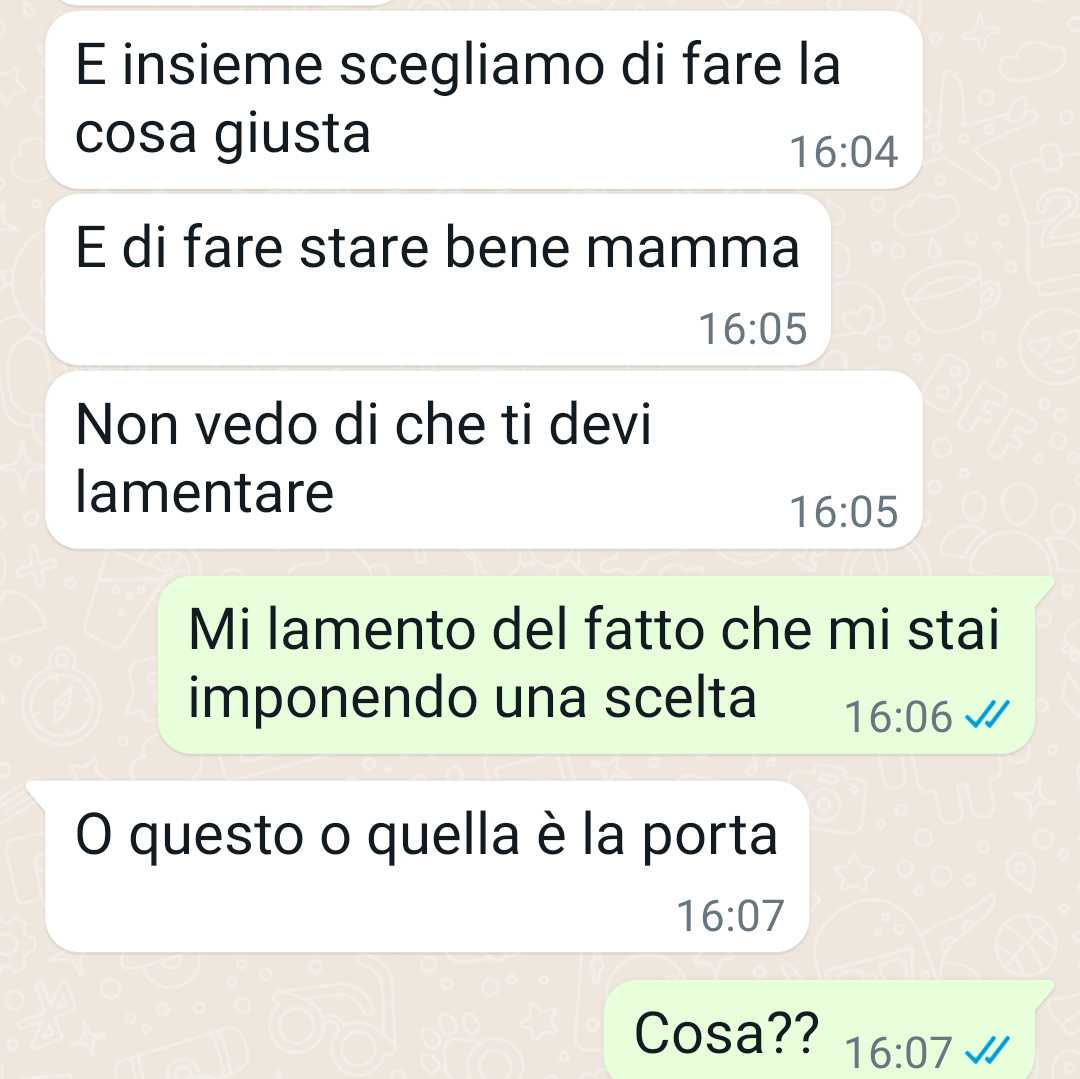Click the word 'porta' in the received message
This screenshot has height=1079, width=1080.
pos(709,839)
